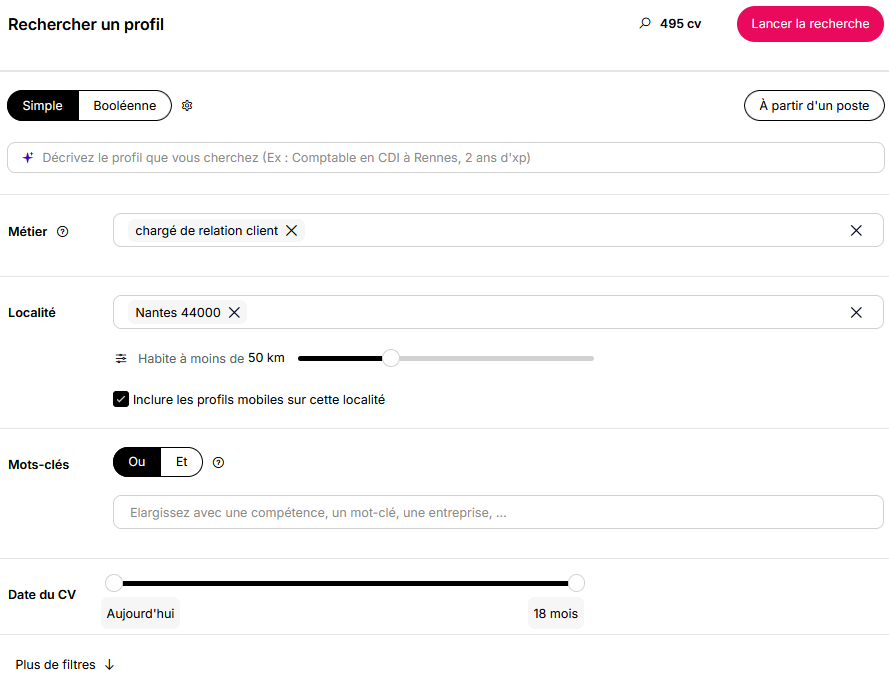889x681 pixels.
Task: Open search settings gear icon
Action: click(187, 105)
